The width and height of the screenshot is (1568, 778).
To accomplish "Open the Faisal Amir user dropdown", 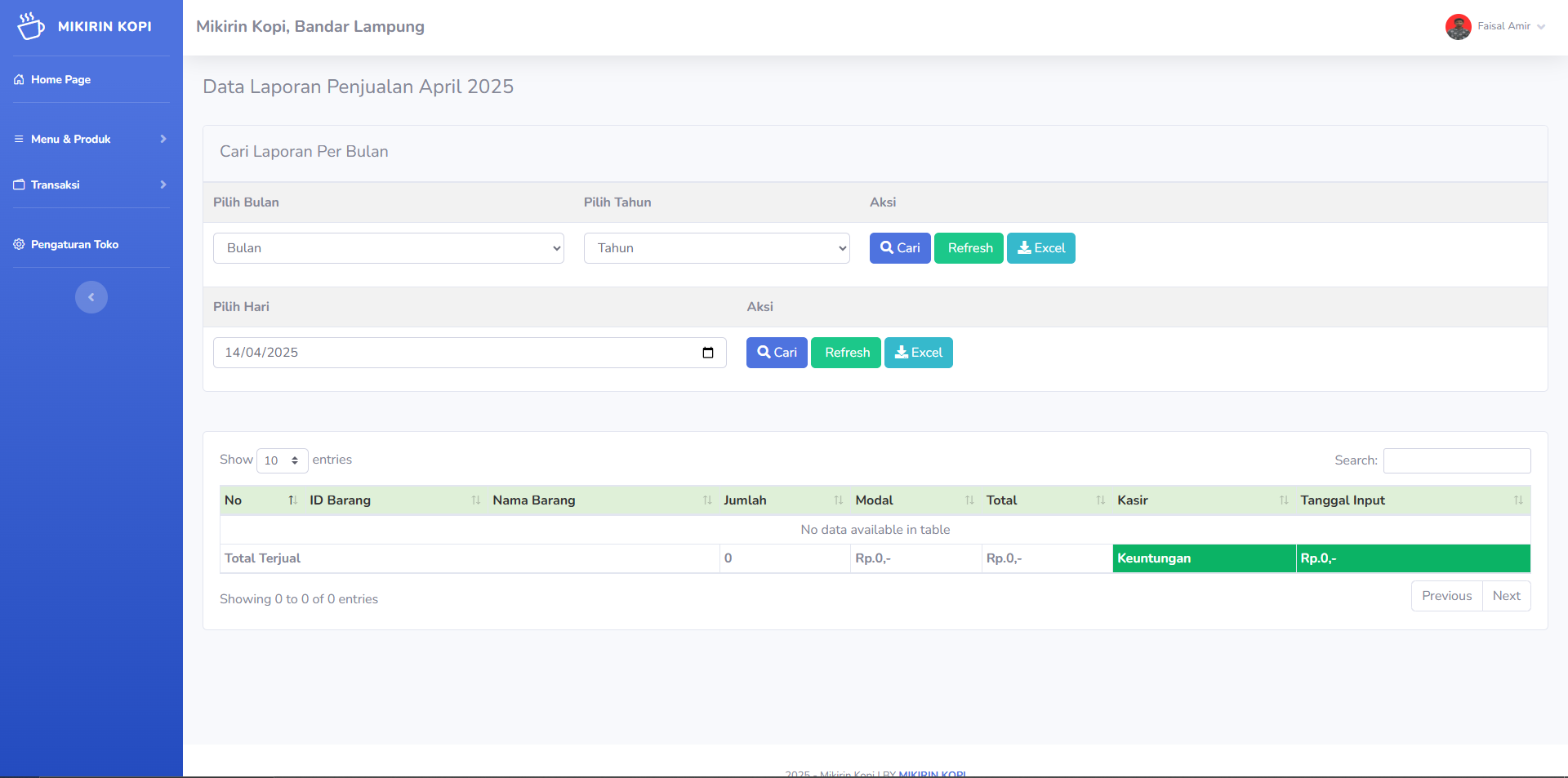I will [1495, 26].
